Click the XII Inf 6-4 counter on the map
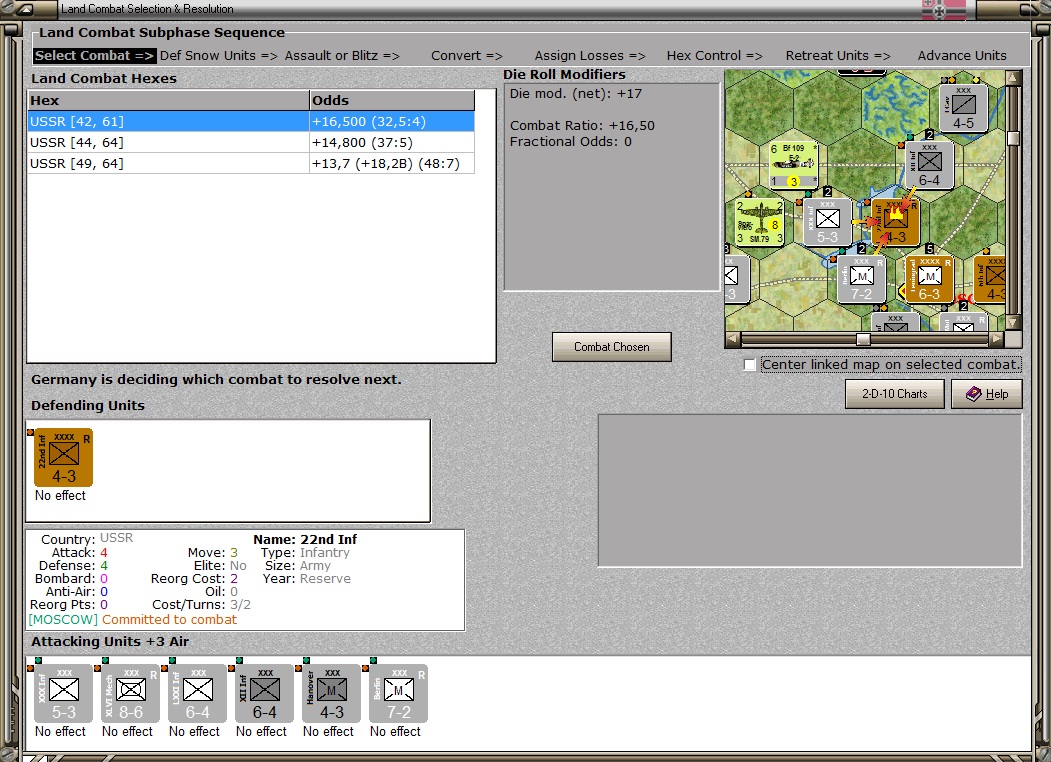1051x762 pixels. tap(929, 165)
